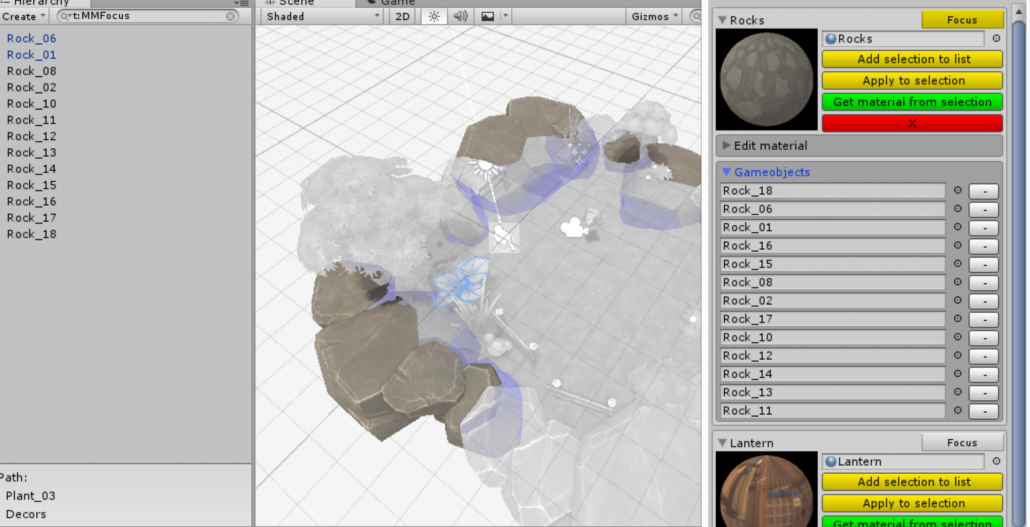Open the Shaded draw mode dropdown
The height and width of the screenshot is (527, 1030).
coord(323,17)
